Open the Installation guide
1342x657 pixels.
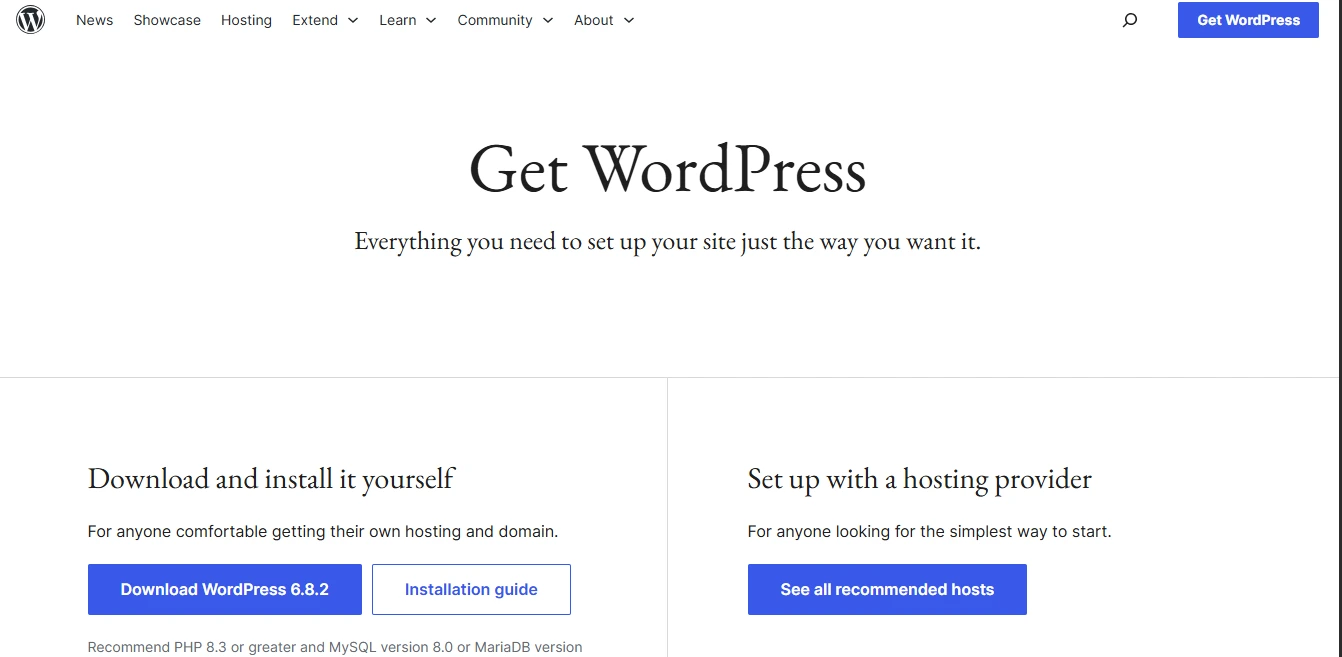471,589
